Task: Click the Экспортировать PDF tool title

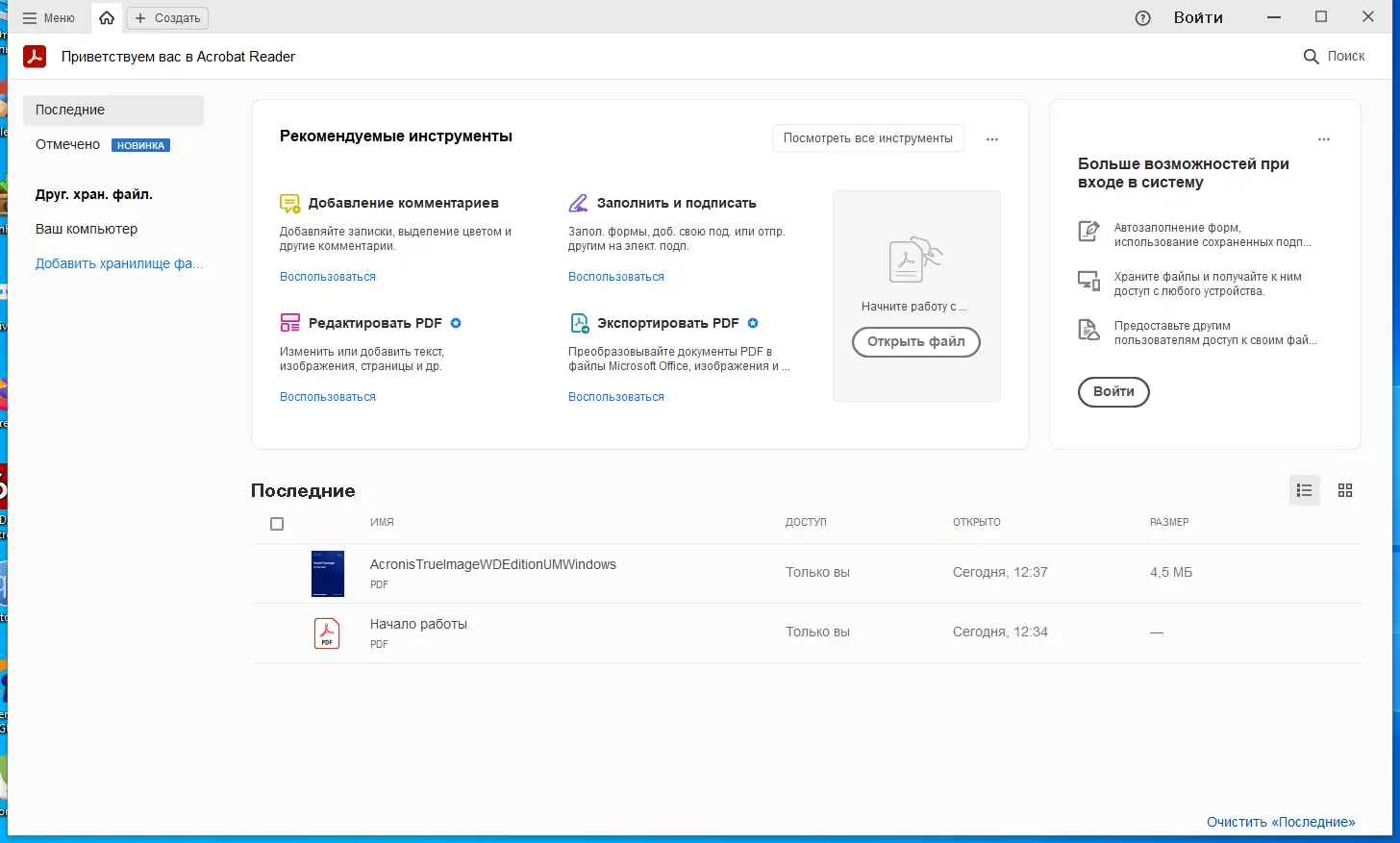Action: [x=668, y=323]
